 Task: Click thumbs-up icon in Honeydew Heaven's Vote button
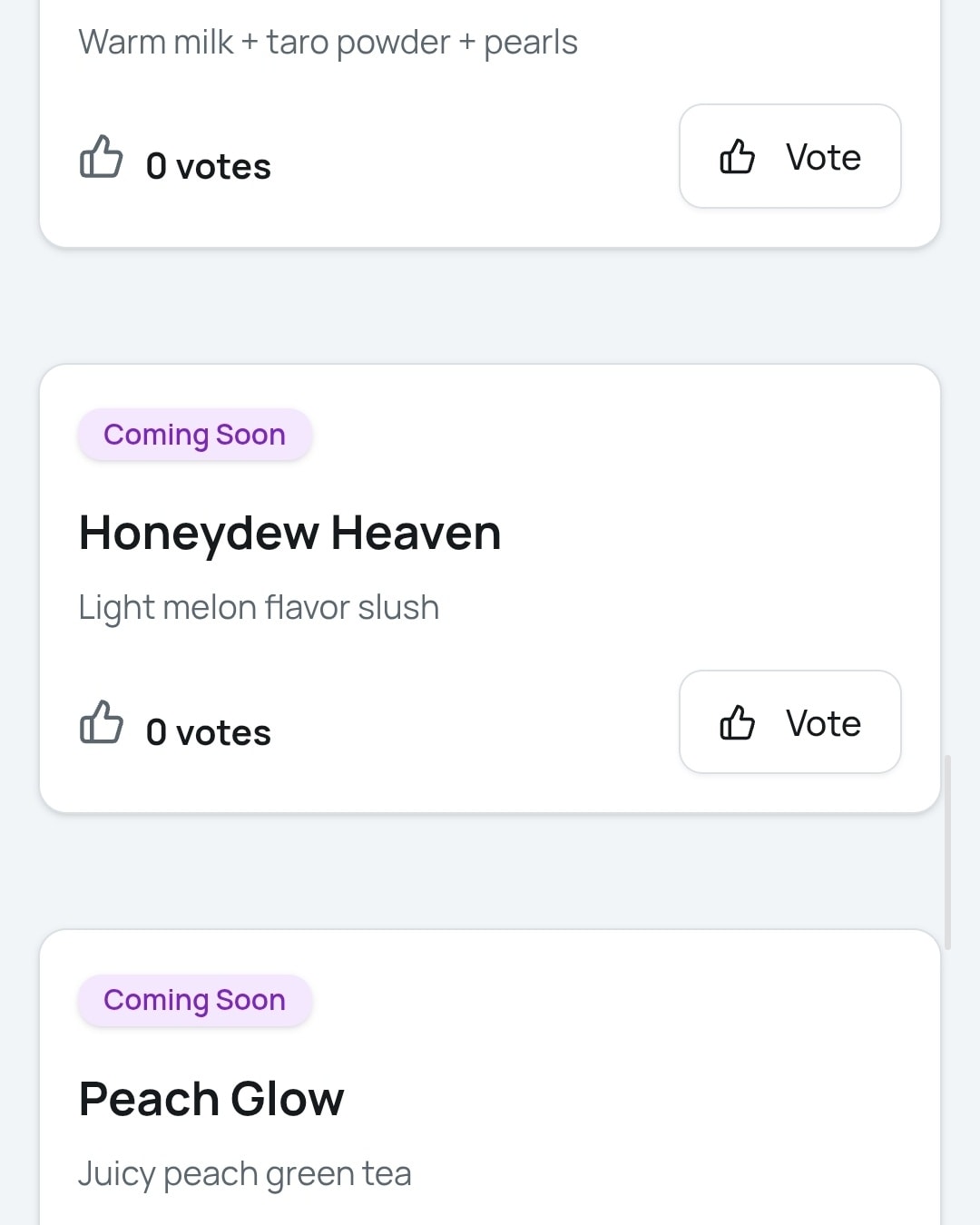point(737,723)
